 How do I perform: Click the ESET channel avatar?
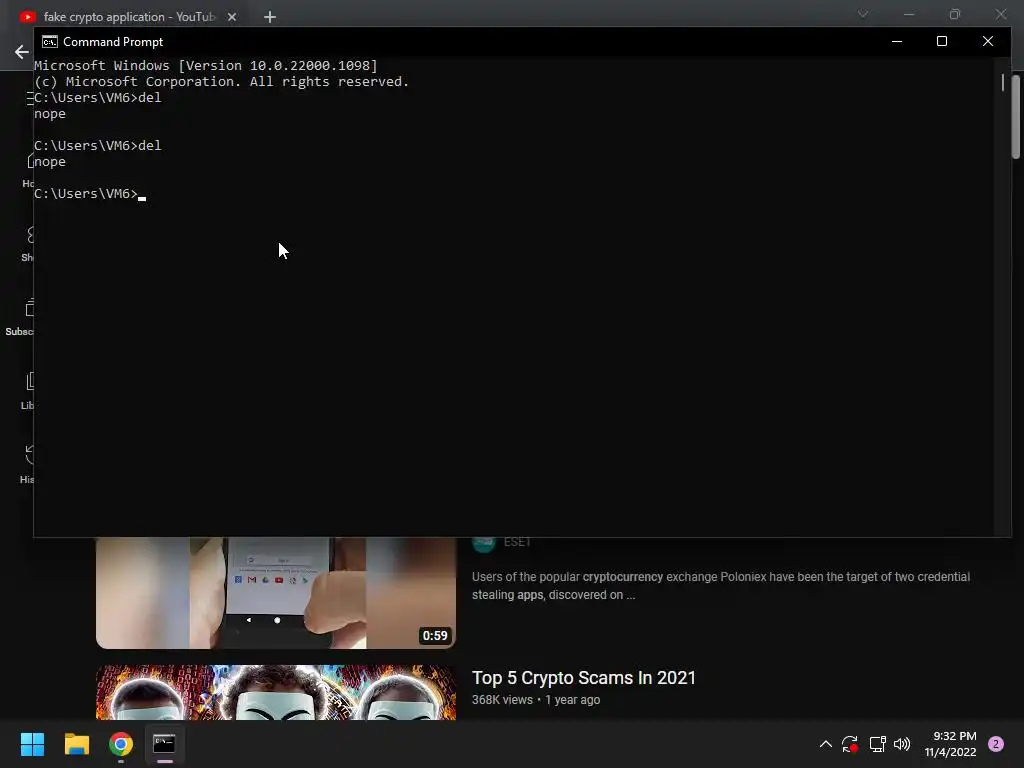pyautogui.click(x=484, y=544)
